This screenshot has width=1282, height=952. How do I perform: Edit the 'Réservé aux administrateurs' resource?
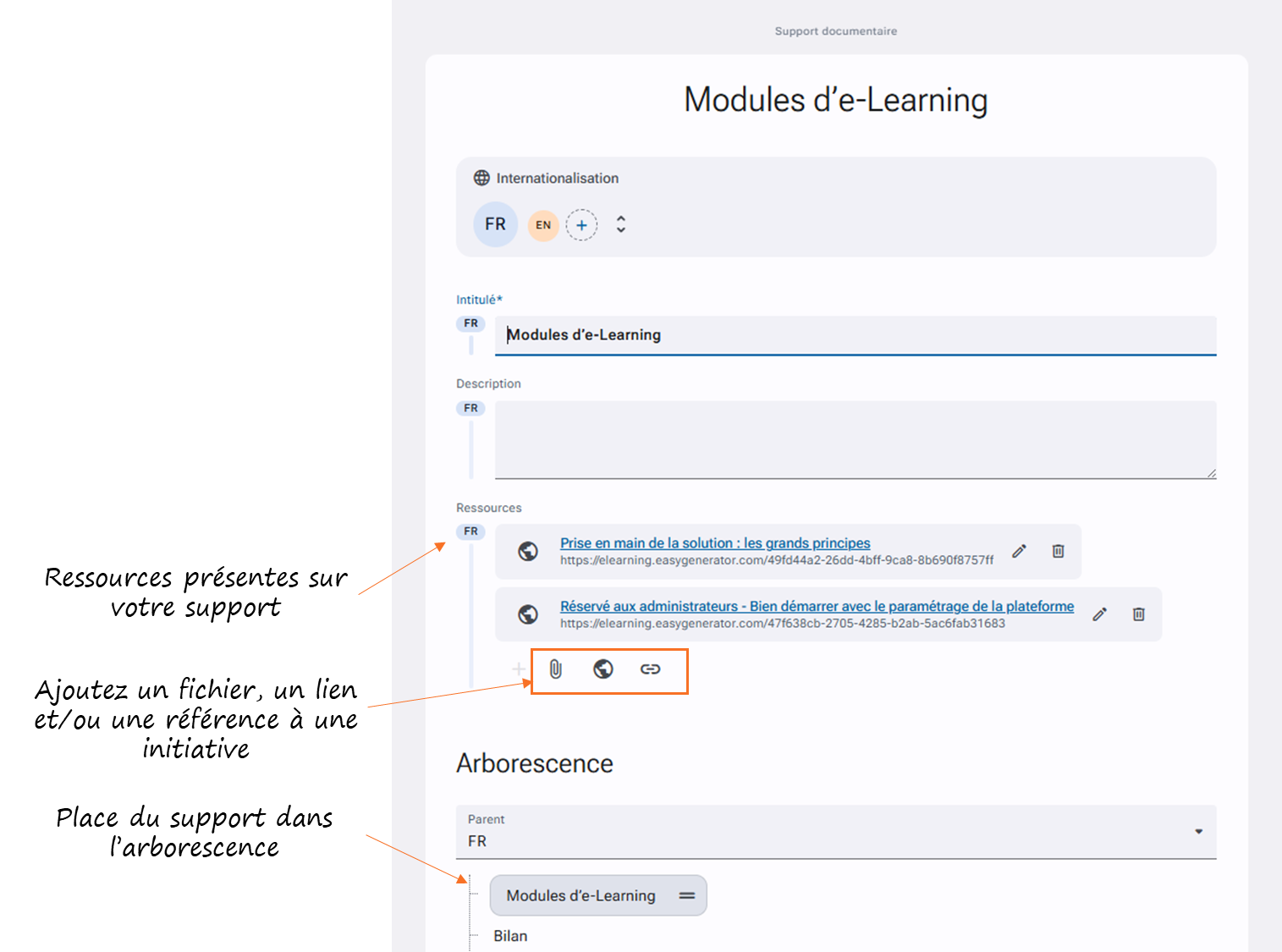point(1099,614)
